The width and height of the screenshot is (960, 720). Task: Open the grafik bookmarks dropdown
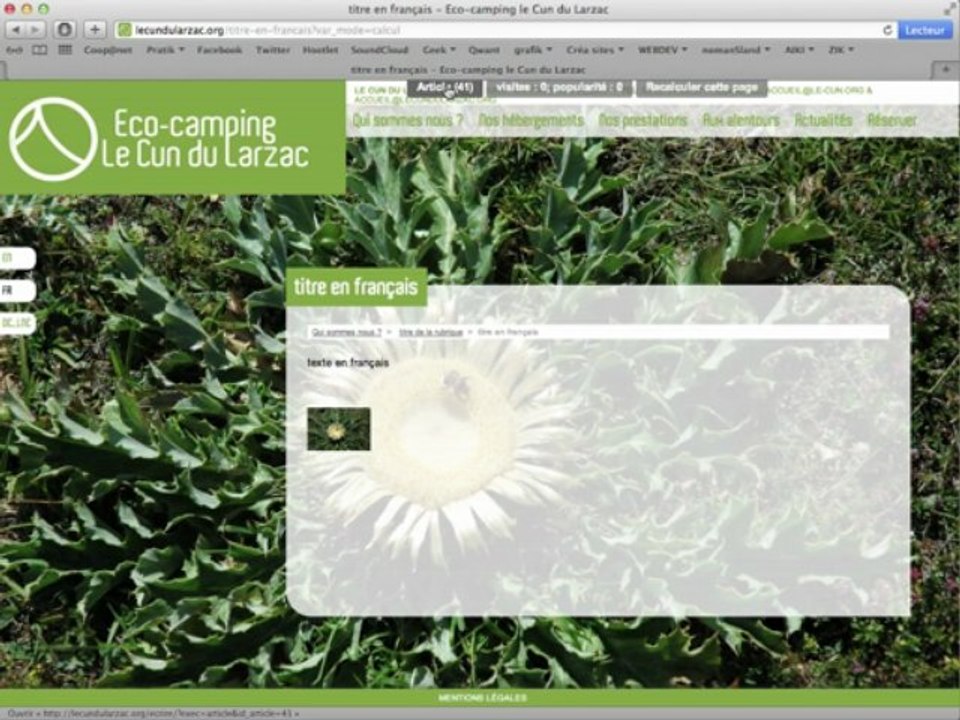[x=533, y=50]
